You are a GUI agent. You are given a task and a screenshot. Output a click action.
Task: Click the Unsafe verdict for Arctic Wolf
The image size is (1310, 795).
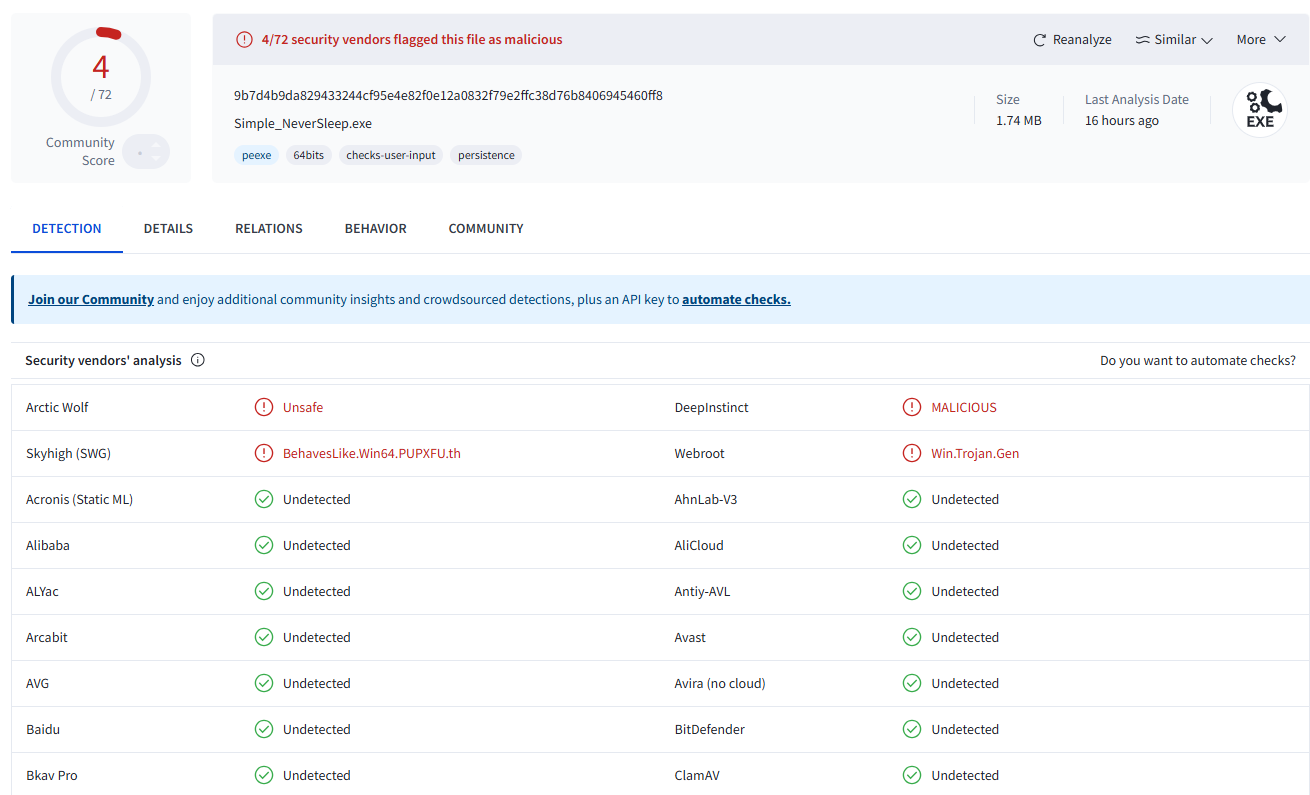[x=303, y=407]
